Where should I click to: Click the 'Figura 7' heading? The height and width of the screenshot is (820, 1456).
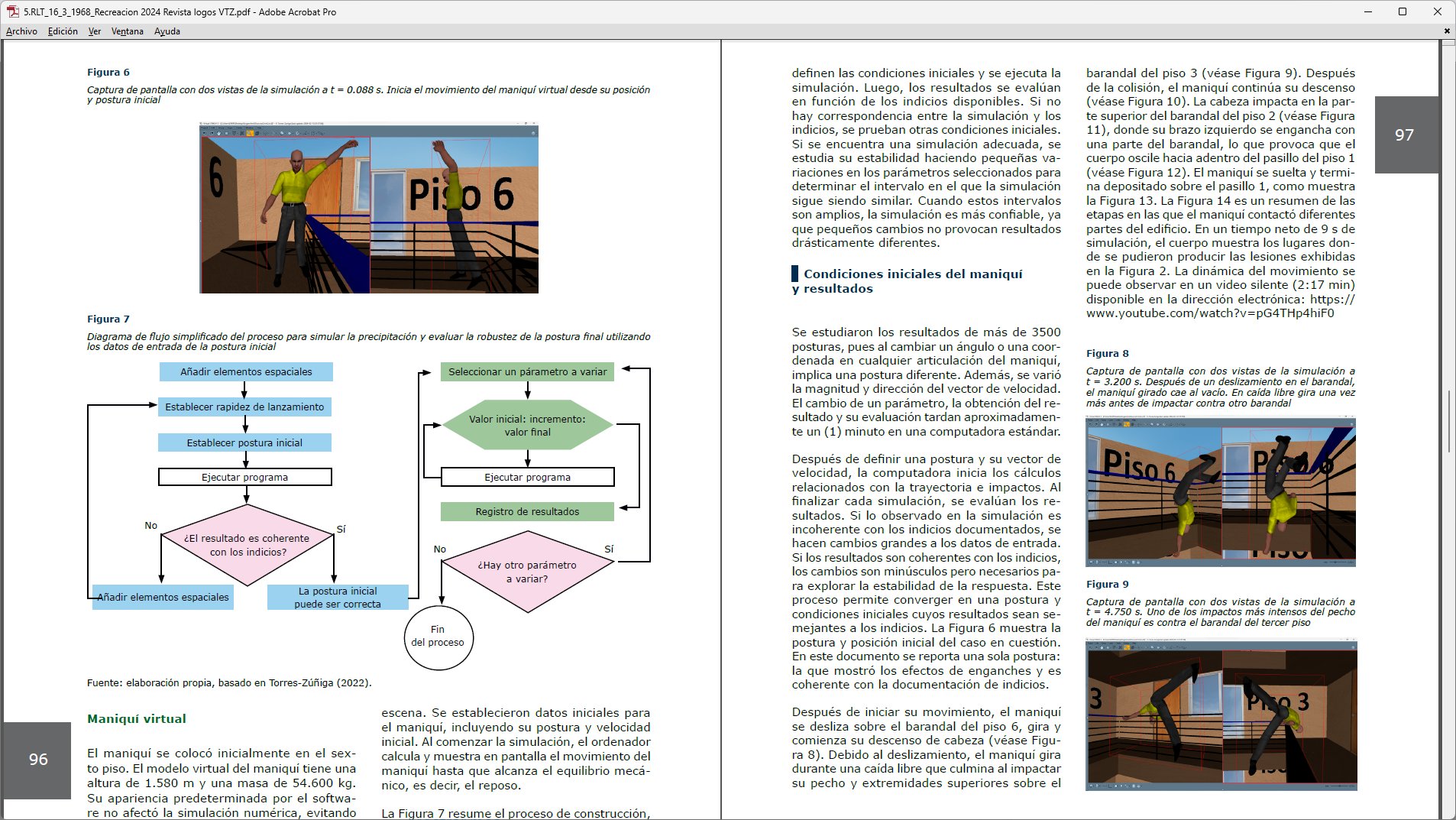[108, 319]
